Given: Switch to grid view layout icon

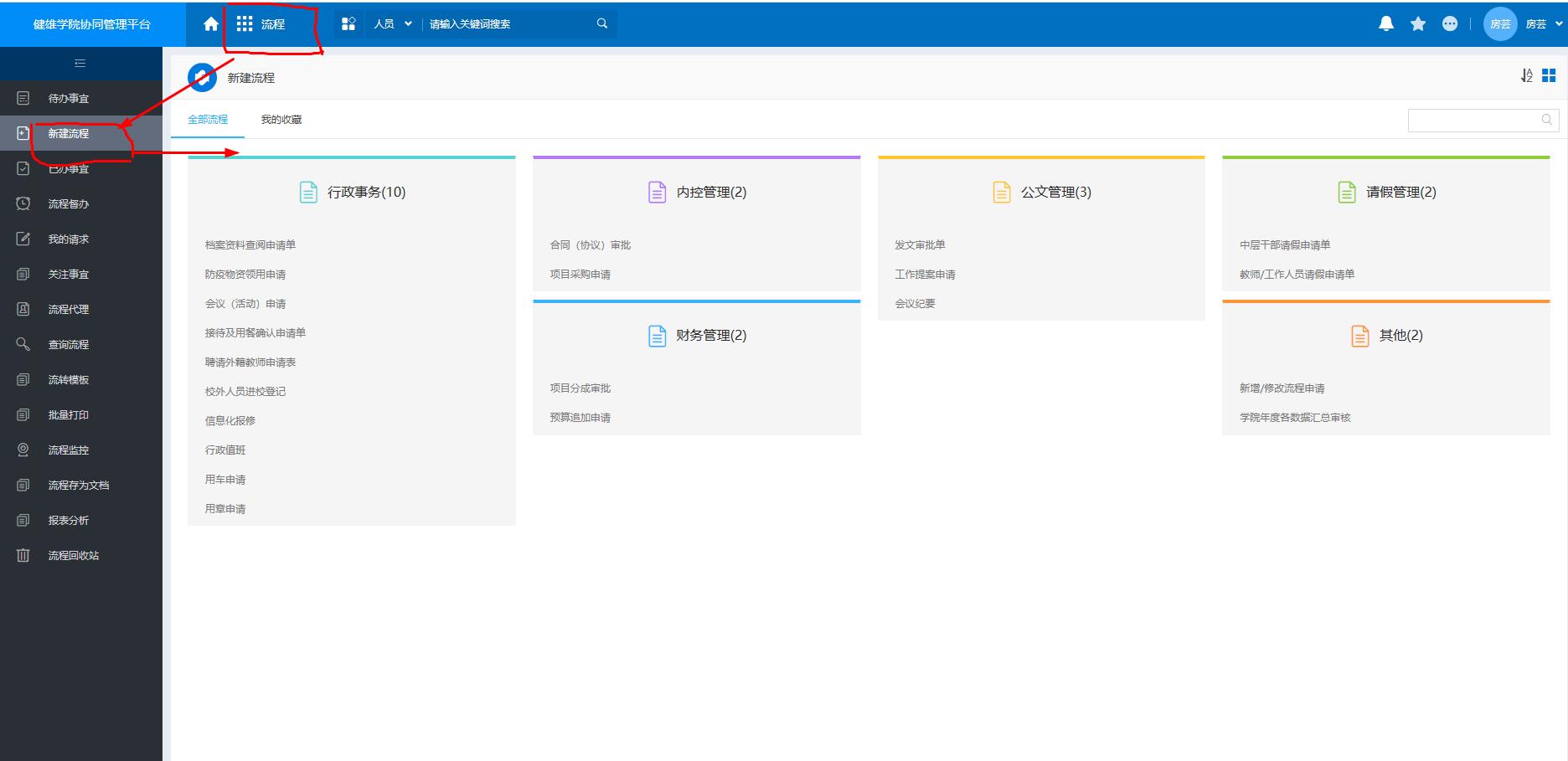Looking at the screenshot, I should coord(1549,76).
